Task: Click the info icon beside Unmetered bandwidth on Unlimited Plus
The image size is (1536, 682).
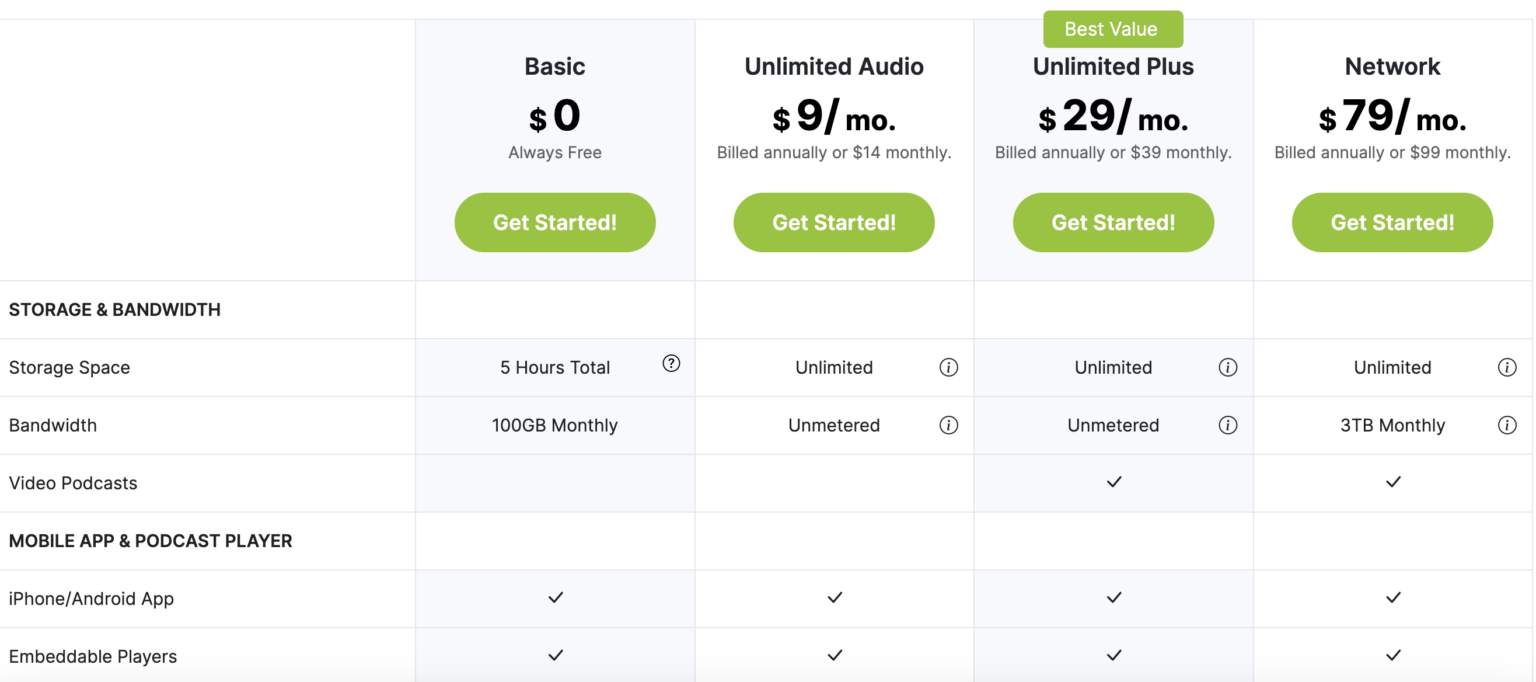Action: click(1228, 425)
